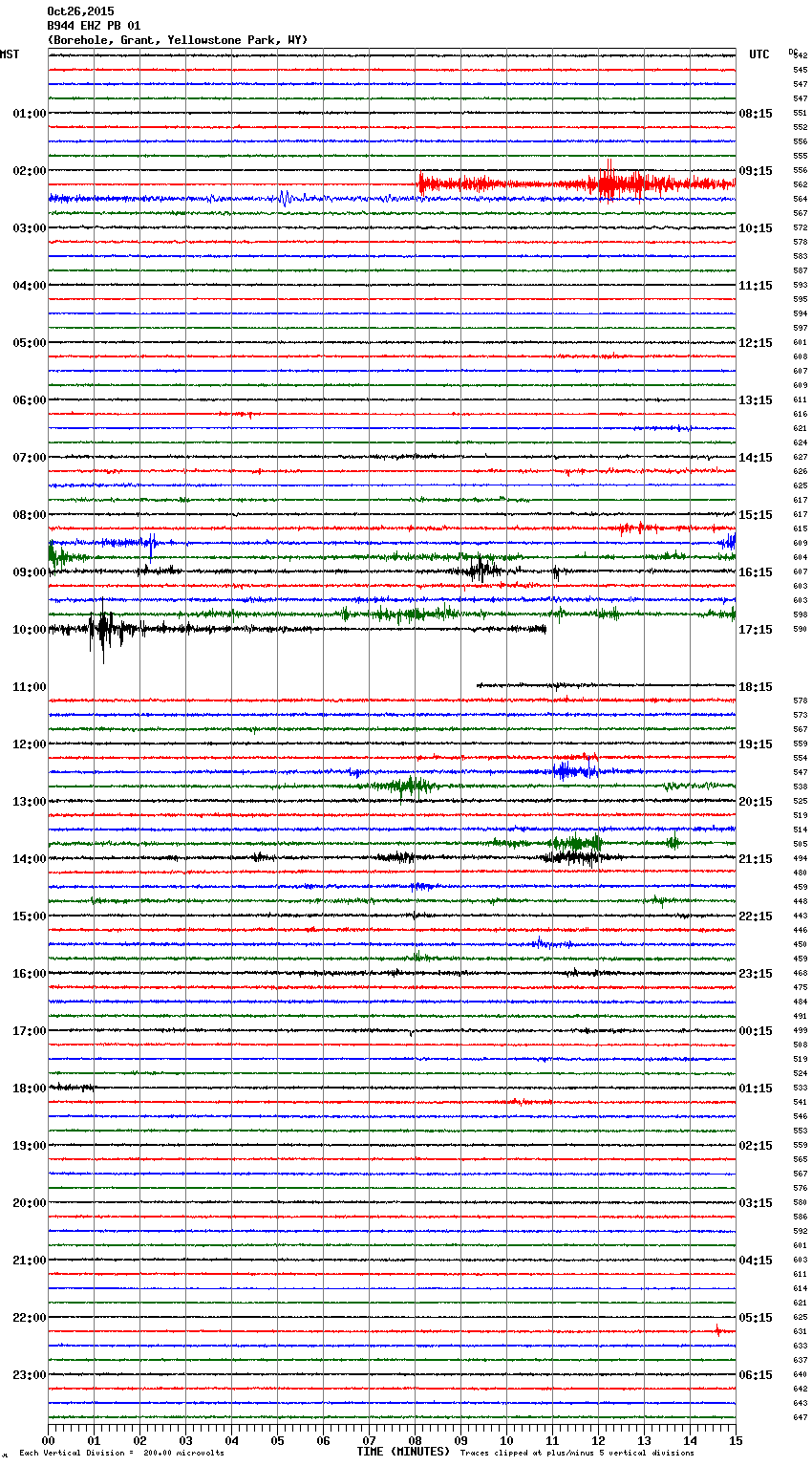Screen dimensions: 812x1466
Task: Select the "Traces clipped at plus/minus 5 vertical divisions" note
Action: 577,1453
